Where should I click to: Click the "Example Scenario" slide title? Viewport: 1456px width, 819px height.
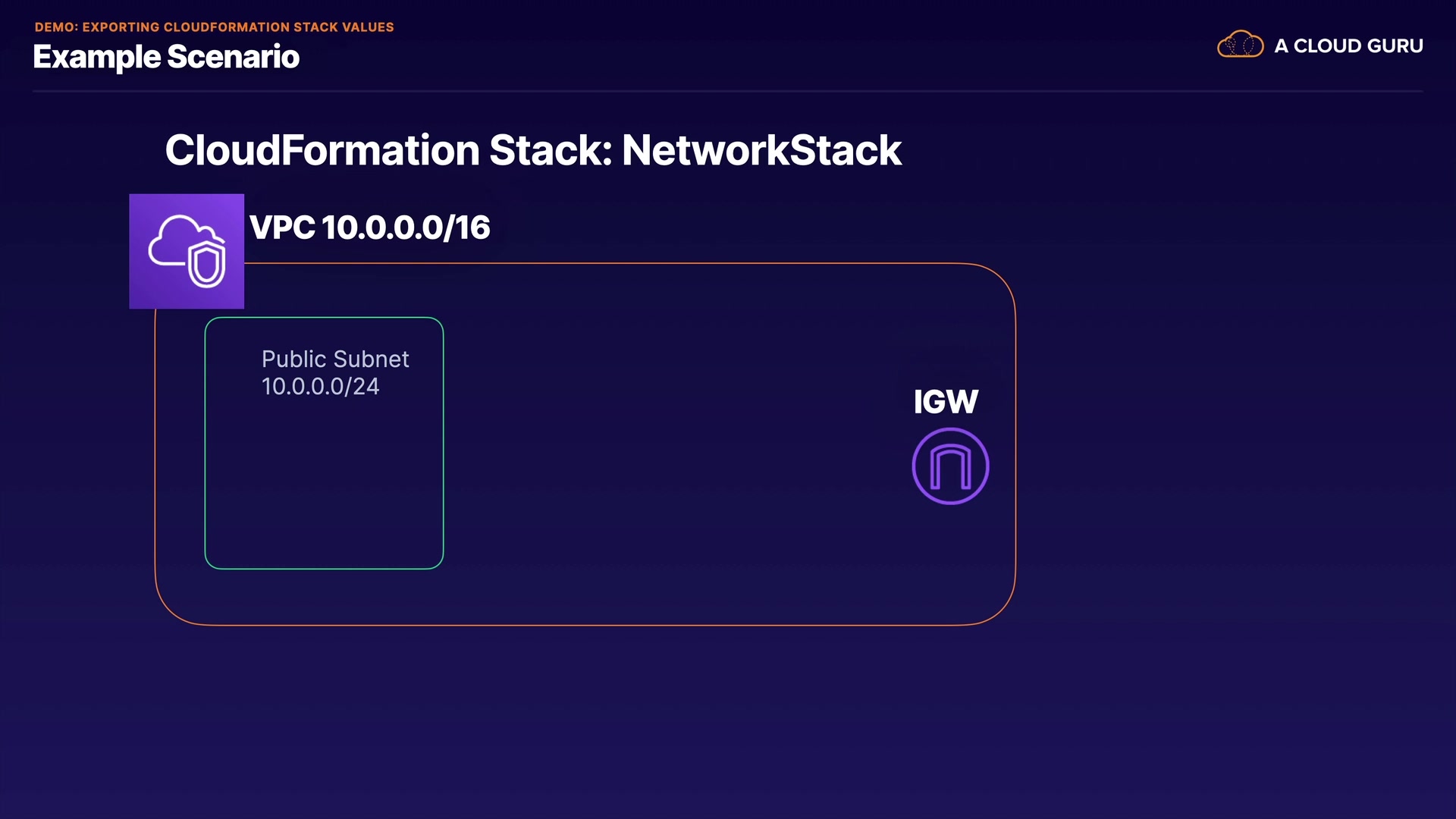pos(166,57)
